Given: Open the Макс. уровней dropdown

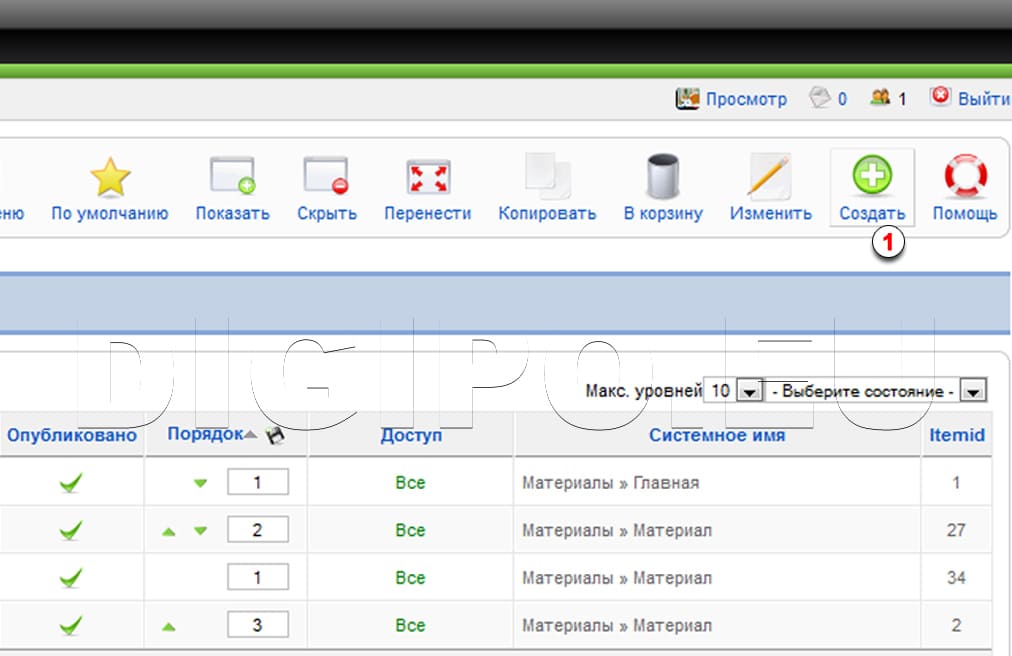Looking at the screenshot, I should click(x=749, y=391).
